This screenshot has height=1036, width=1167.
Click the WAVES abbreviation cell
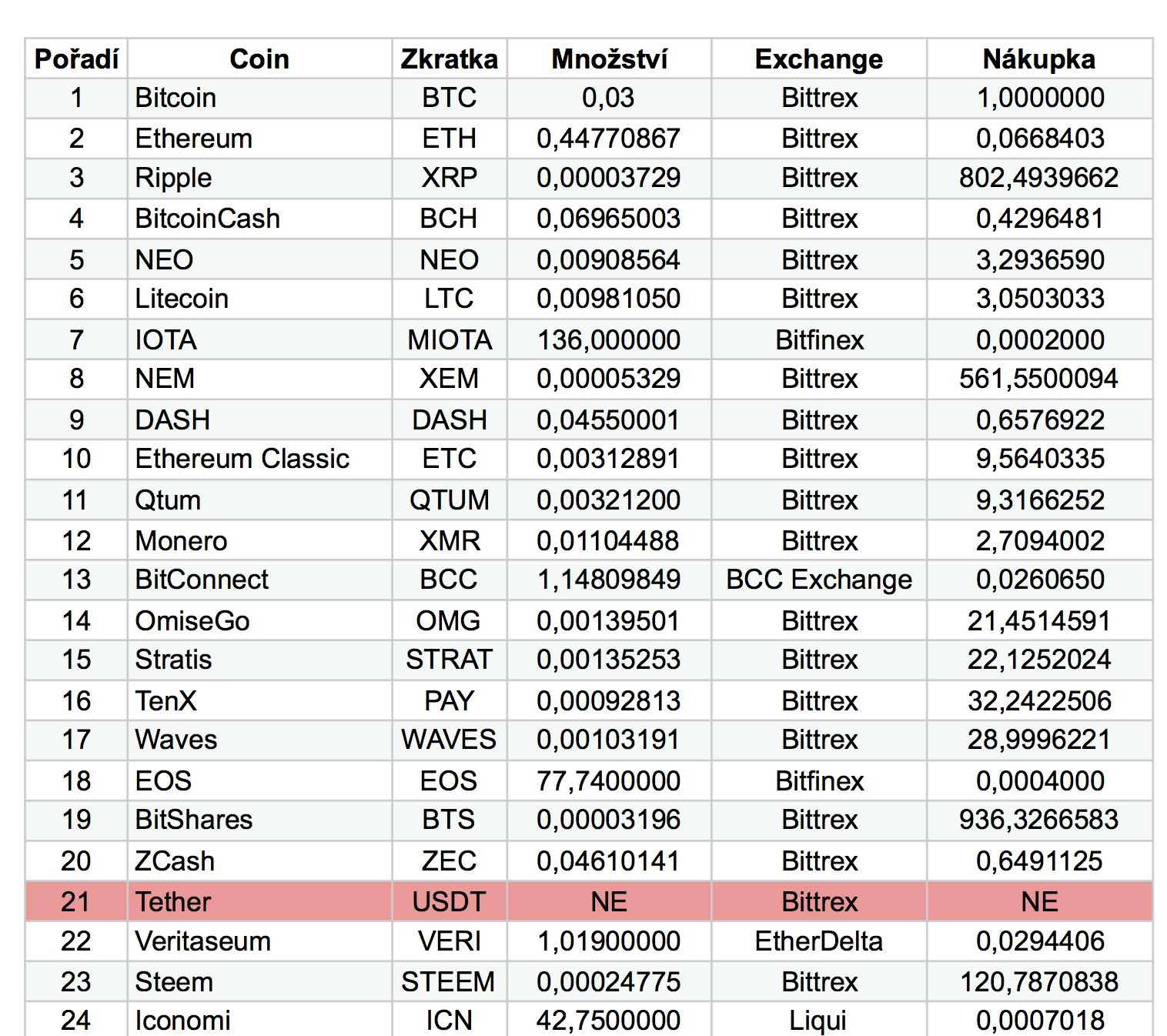point(450,740)
